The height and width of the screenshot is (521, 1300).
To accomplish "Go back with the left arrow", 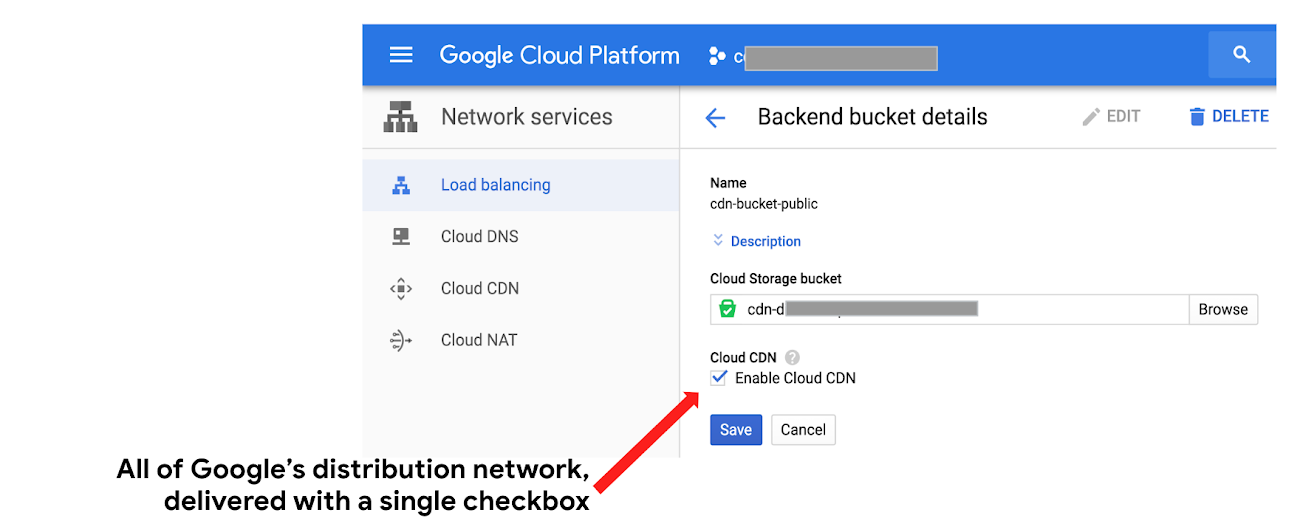I will (x=715, y=118).
